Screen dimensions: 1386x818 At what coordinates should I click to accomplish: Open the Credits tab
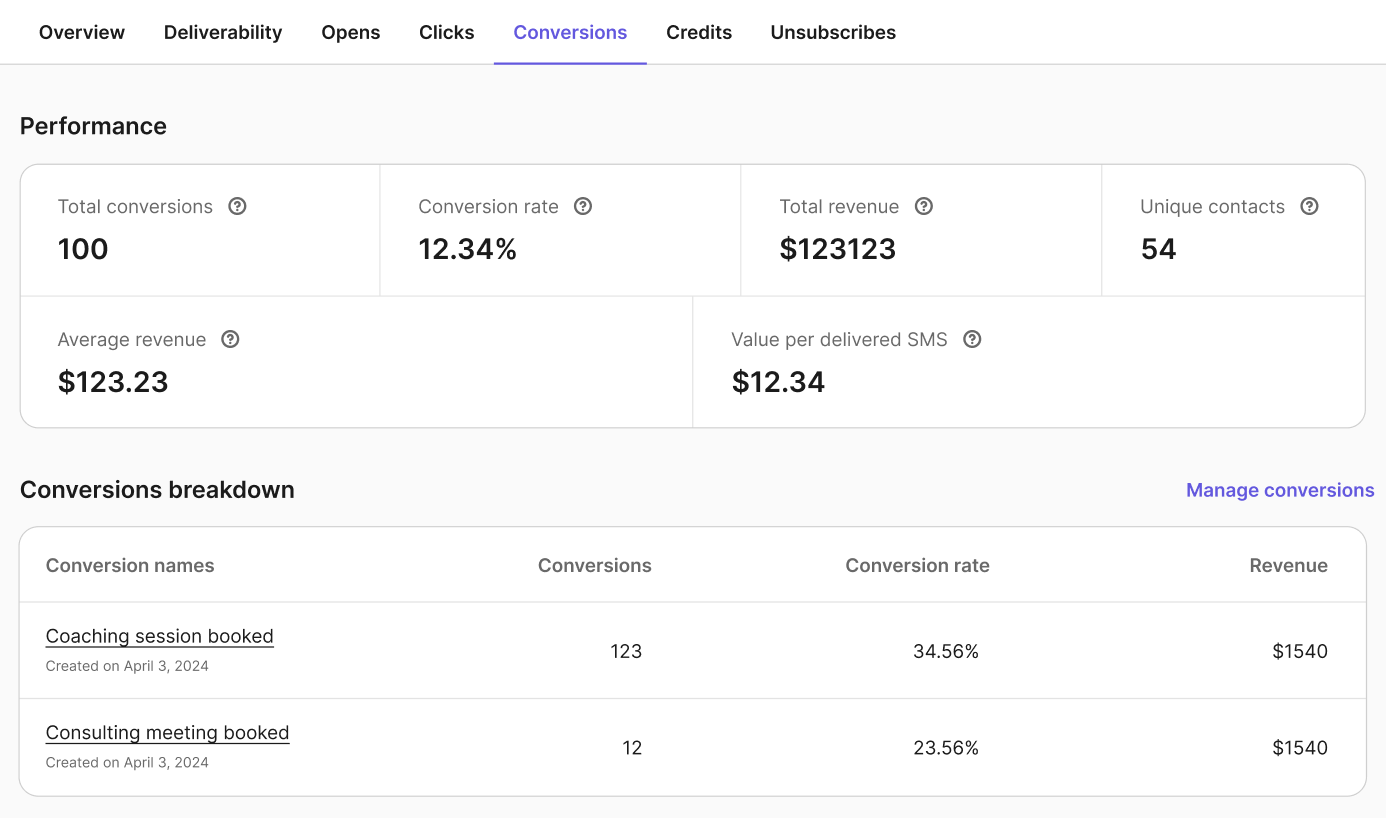point(698,31)
